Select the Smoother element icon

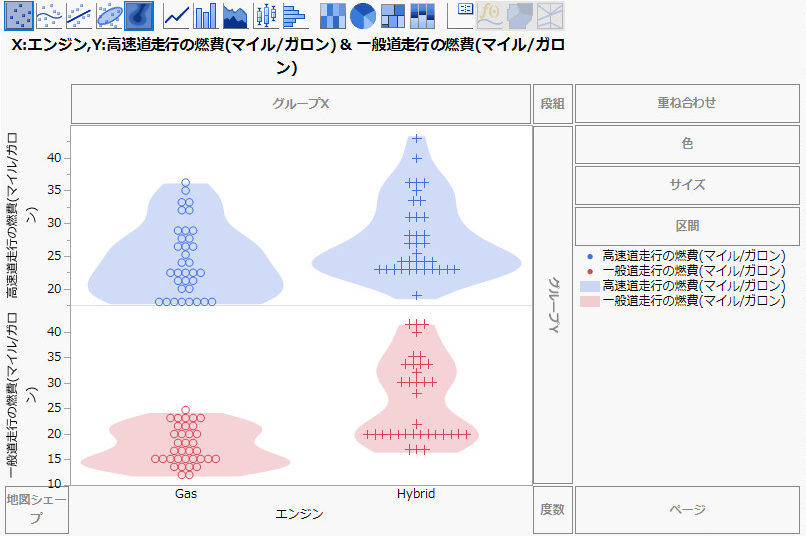[x=49, y=15]
